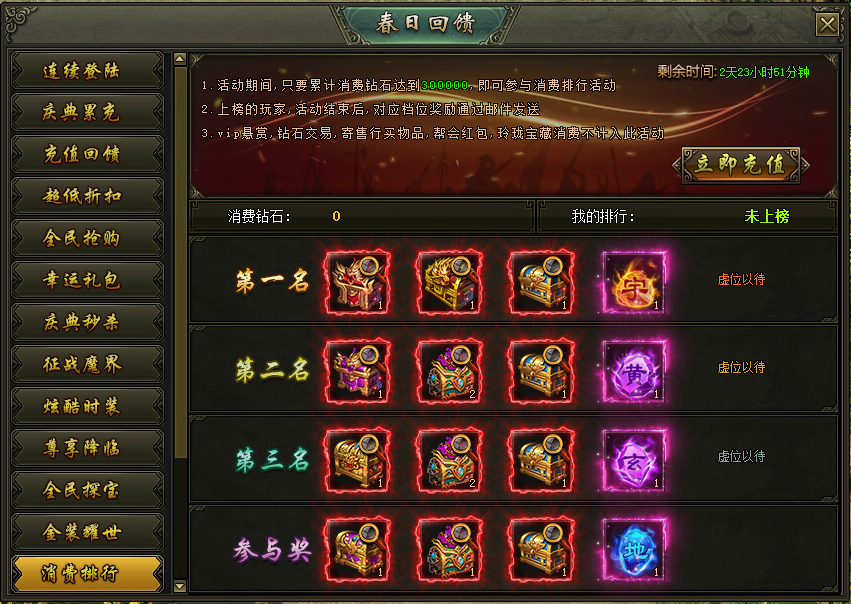The height and width of the screenshot is (604, 851).
Task: Switch to the 庆典累充 tab
Action: click(87, 112)
